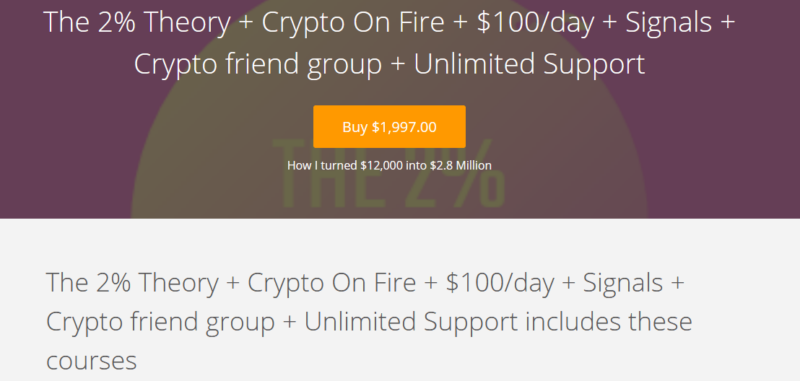Click 'Signals' in the gray section heading
Screen dimensions: 800x381
click(x=623, y=283)
